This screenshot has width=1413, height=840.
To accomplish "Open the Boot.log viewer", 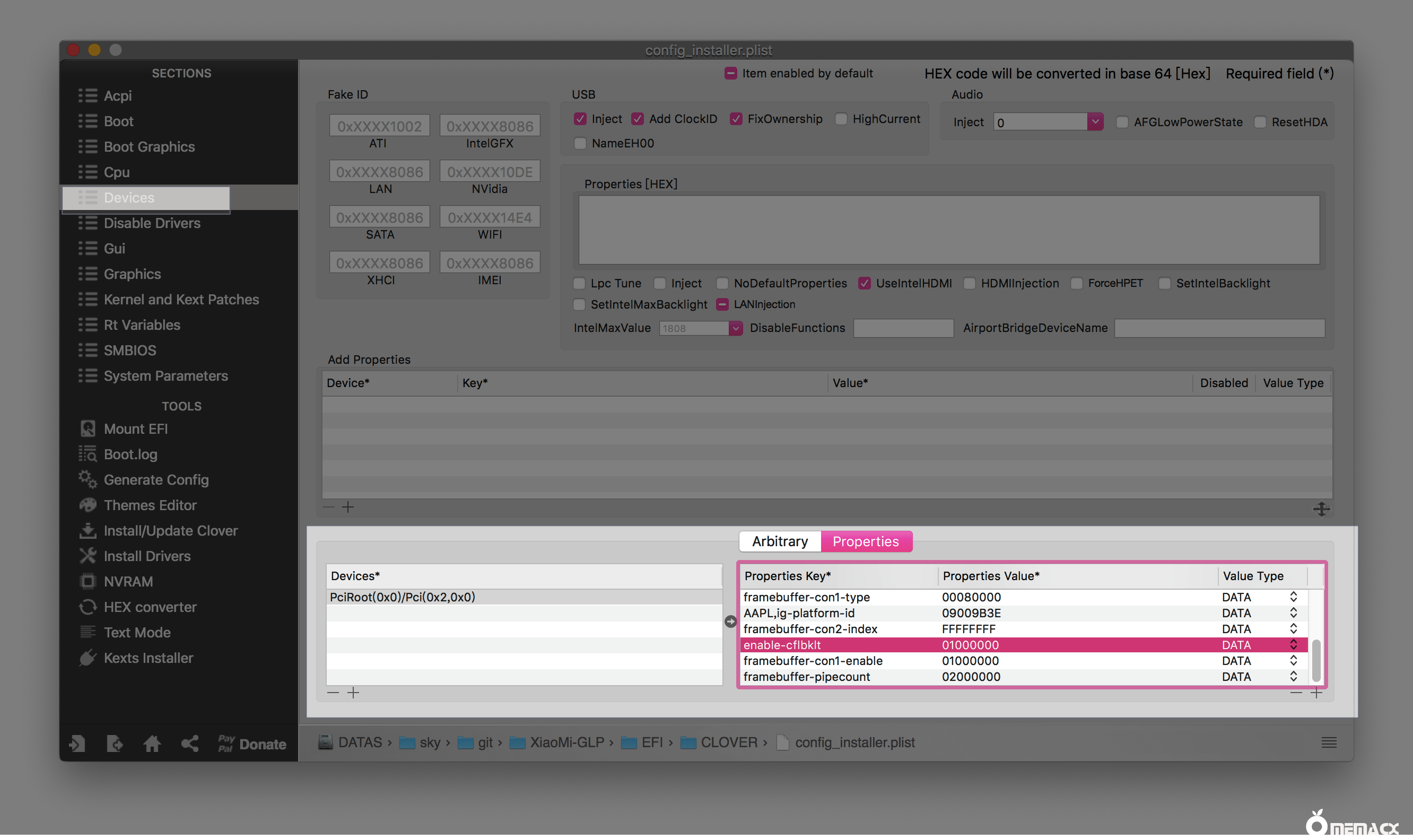I will (131, 454).
